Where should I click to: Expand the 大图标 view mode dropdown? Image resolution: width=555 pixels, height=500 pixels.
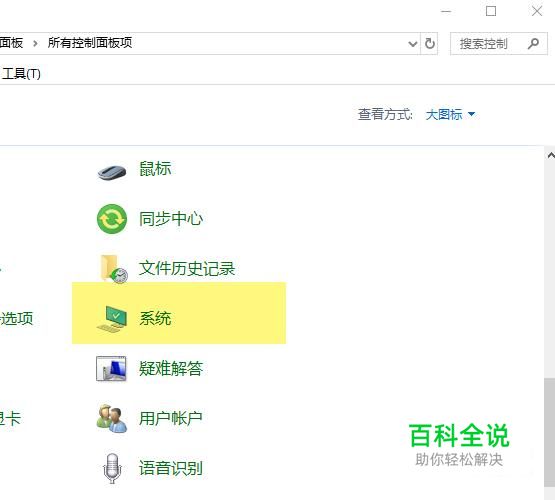[451, 114]
